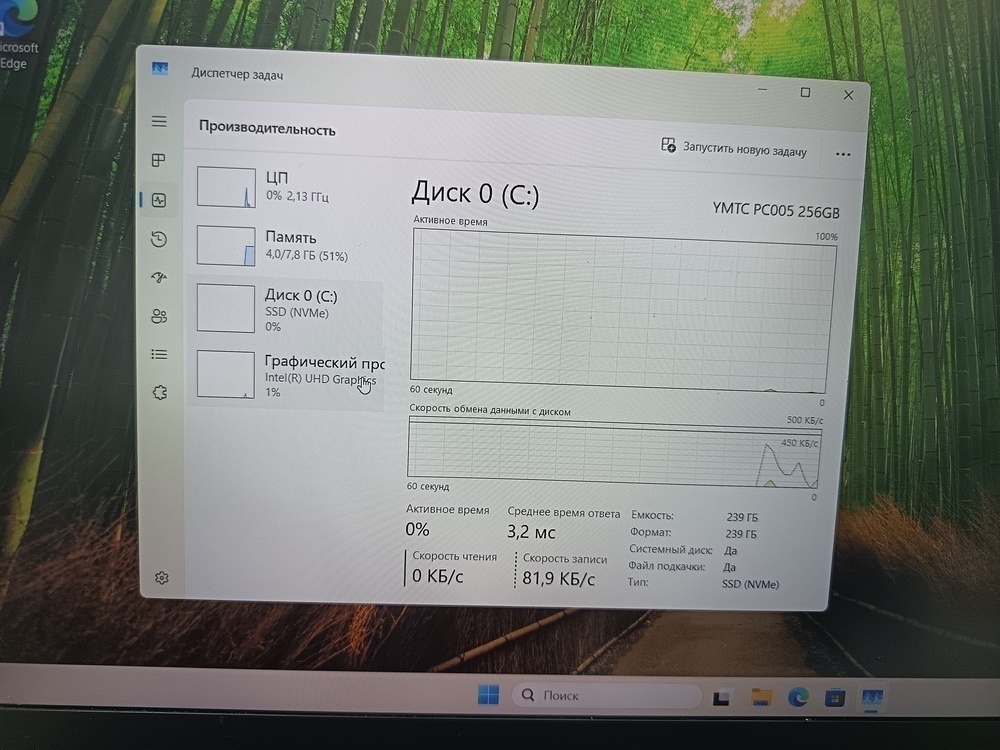Switch to the Processes page icon
The image size is (1000, 750).
tap(159, 160)
